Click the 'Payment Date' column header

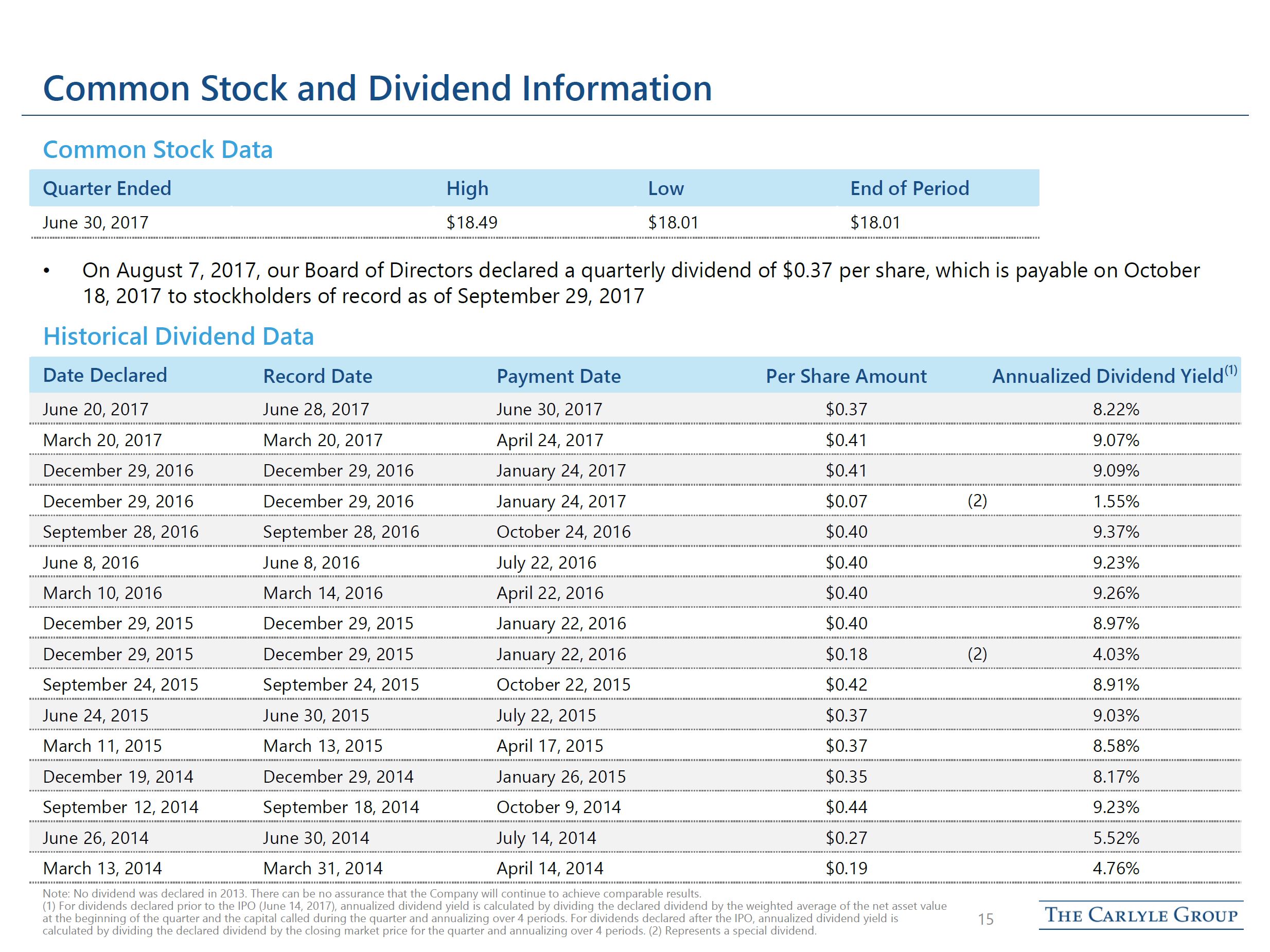point(559,376)
